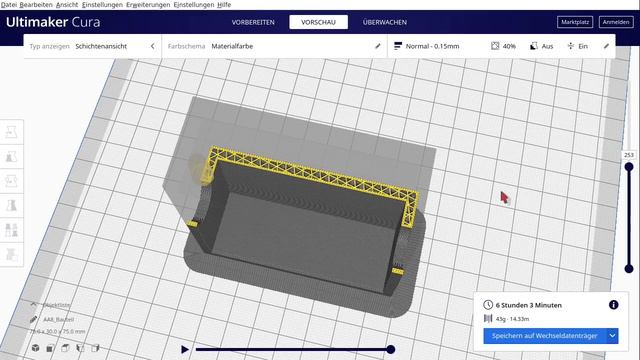The width and height of the screenshot is (640, 360).
Task: Click the layer height profile icon
Action: 398,46
